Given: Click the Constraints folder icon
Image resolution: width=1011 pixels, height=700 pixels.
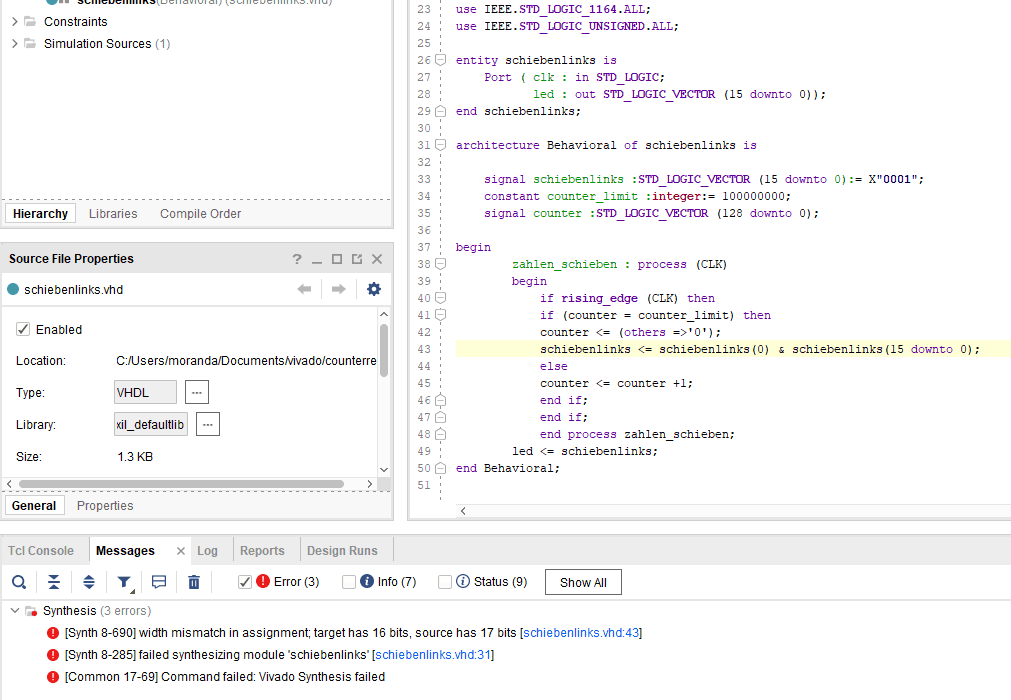Looking at the screenshot, I should tap(30, 21).
